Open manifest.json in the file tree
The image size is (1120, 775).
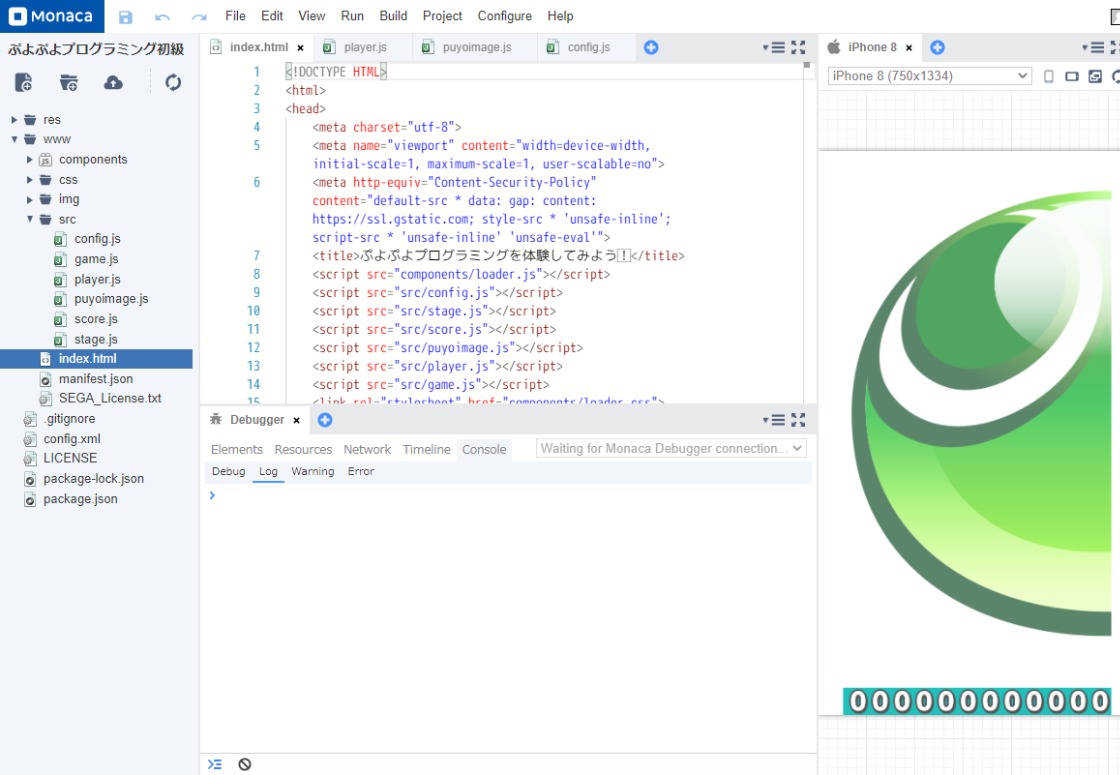(x=96, y=379)
